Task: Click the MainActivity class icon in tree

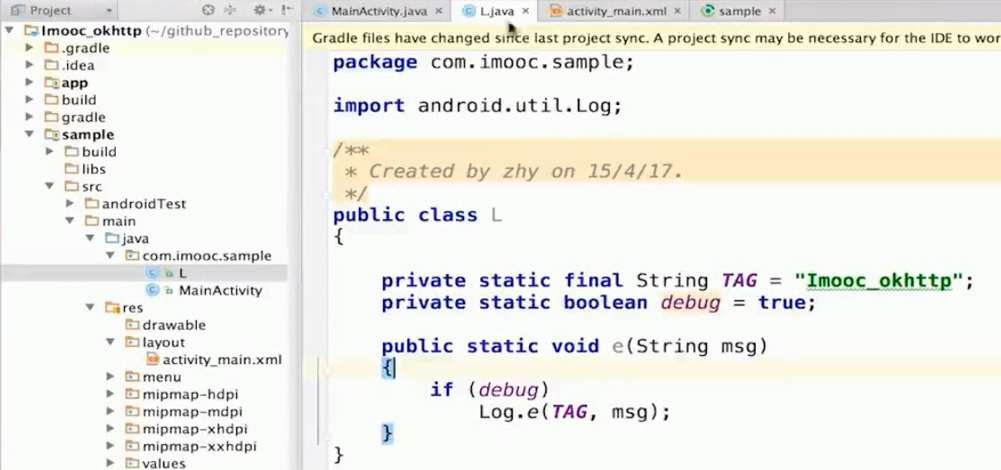Action: pyautogui.click(x=152, y=290)
